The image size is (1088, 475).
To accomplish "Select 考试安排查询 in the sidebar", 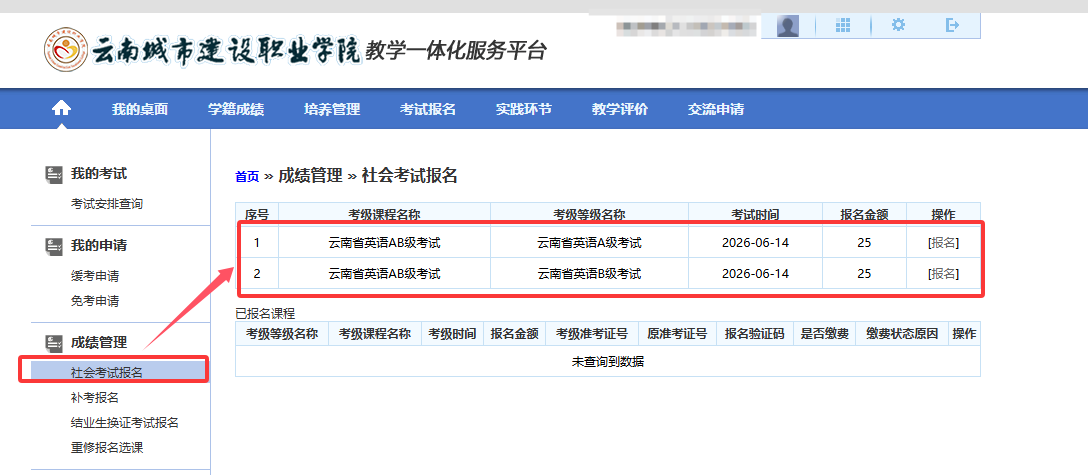I will 107,204.
